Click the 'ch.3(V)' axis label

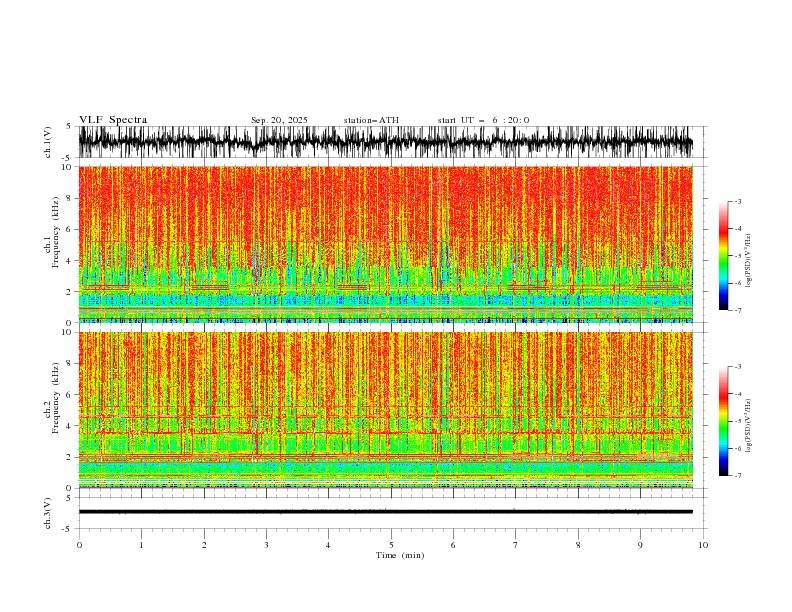click(48, 513)
